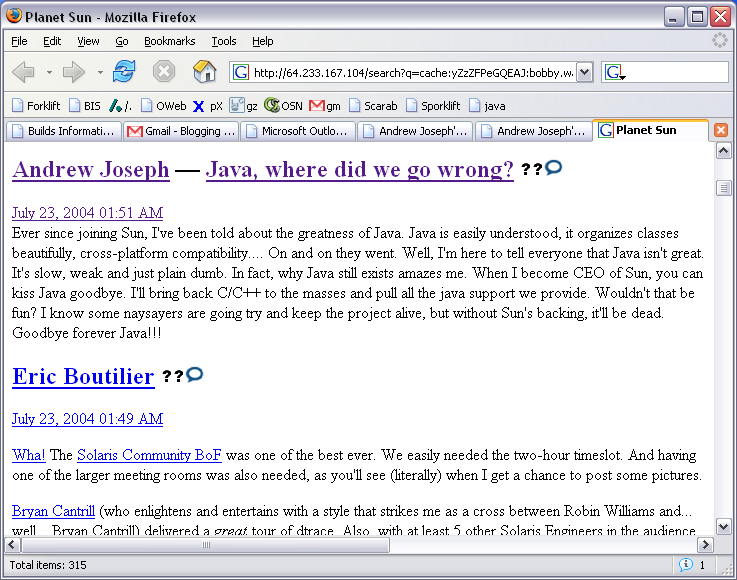Click the Google search engine icon

click(615, 72)
